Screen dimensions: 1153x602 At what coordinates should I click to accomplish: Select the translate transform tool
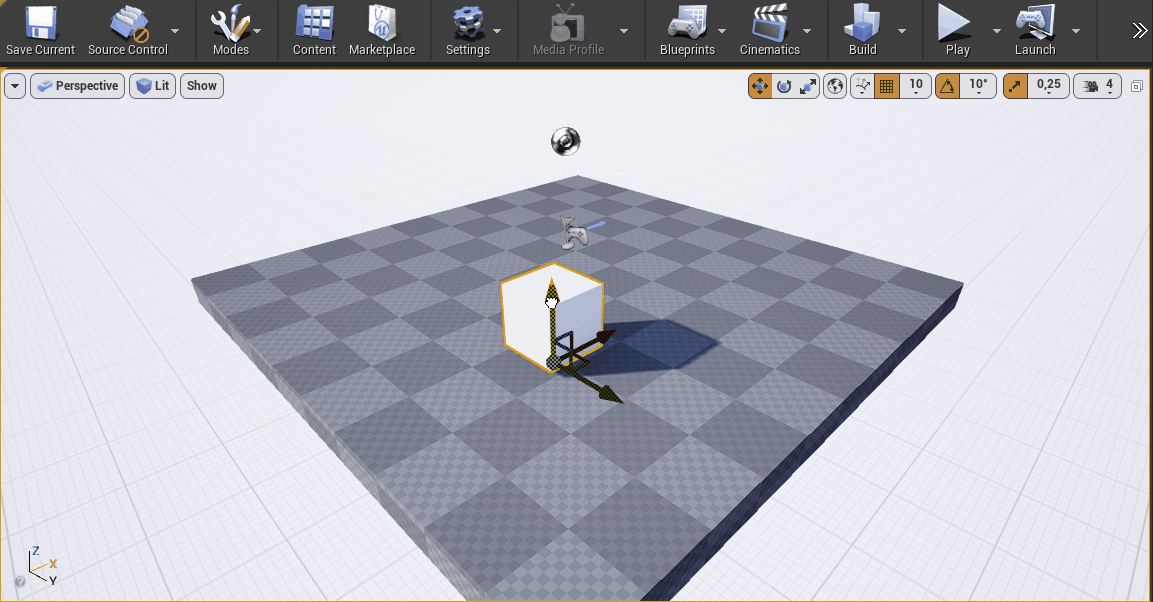pyautogui.click(x=760, y=87)
